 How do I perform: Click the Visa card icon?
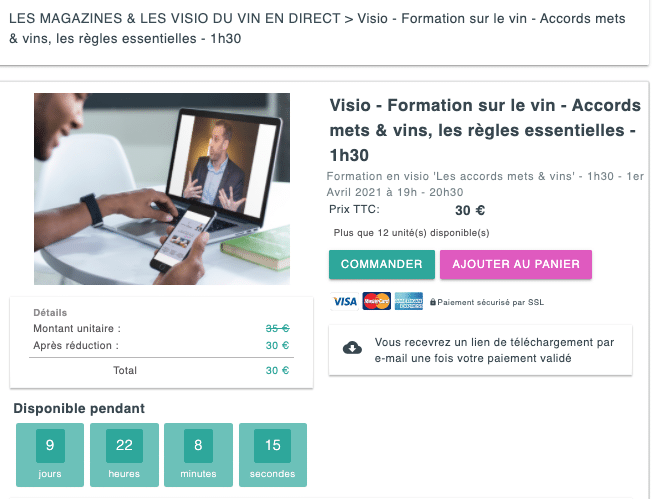(x=345, y=301)
